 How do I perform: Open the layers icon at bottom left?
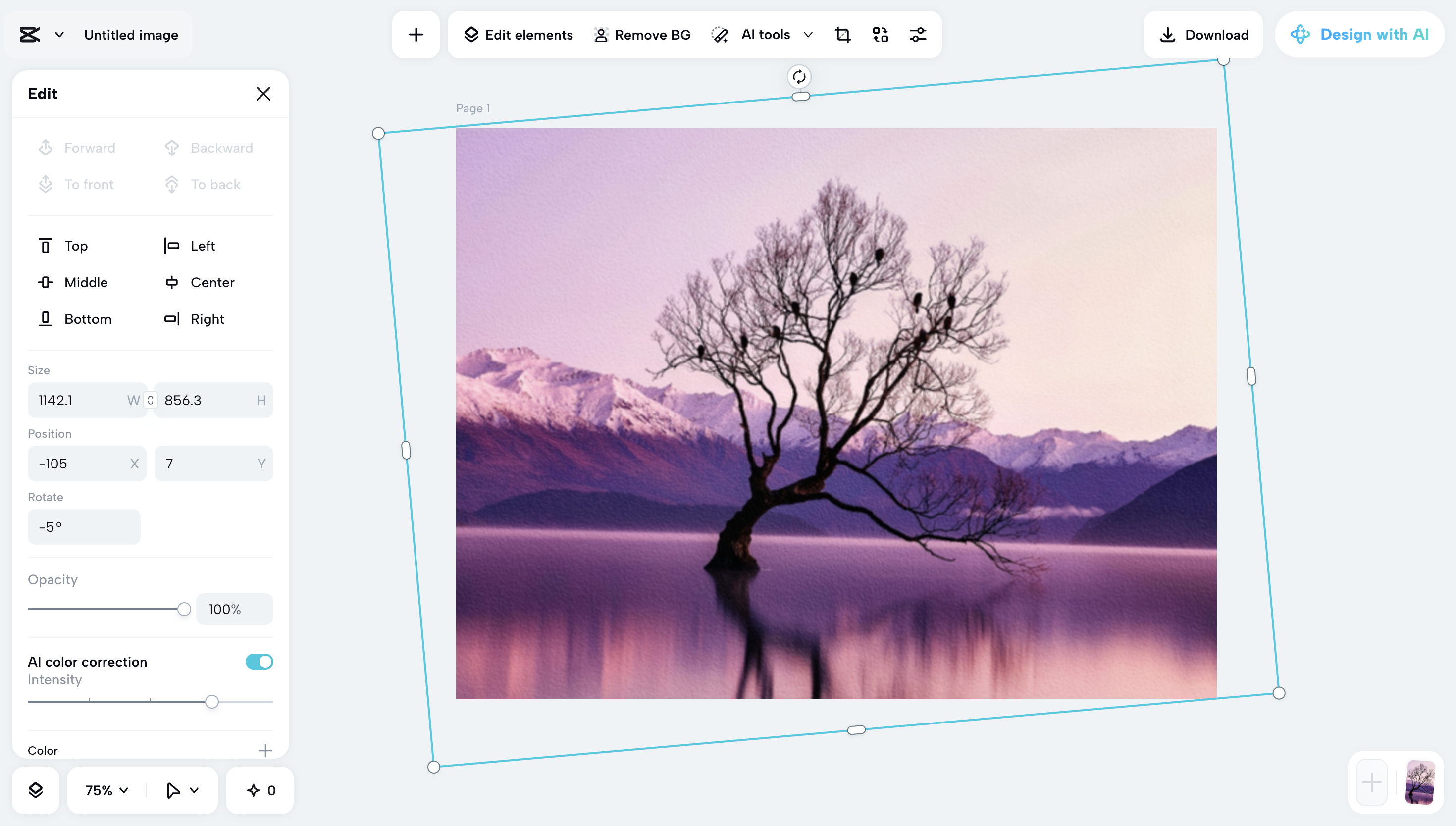pos(36,790)
